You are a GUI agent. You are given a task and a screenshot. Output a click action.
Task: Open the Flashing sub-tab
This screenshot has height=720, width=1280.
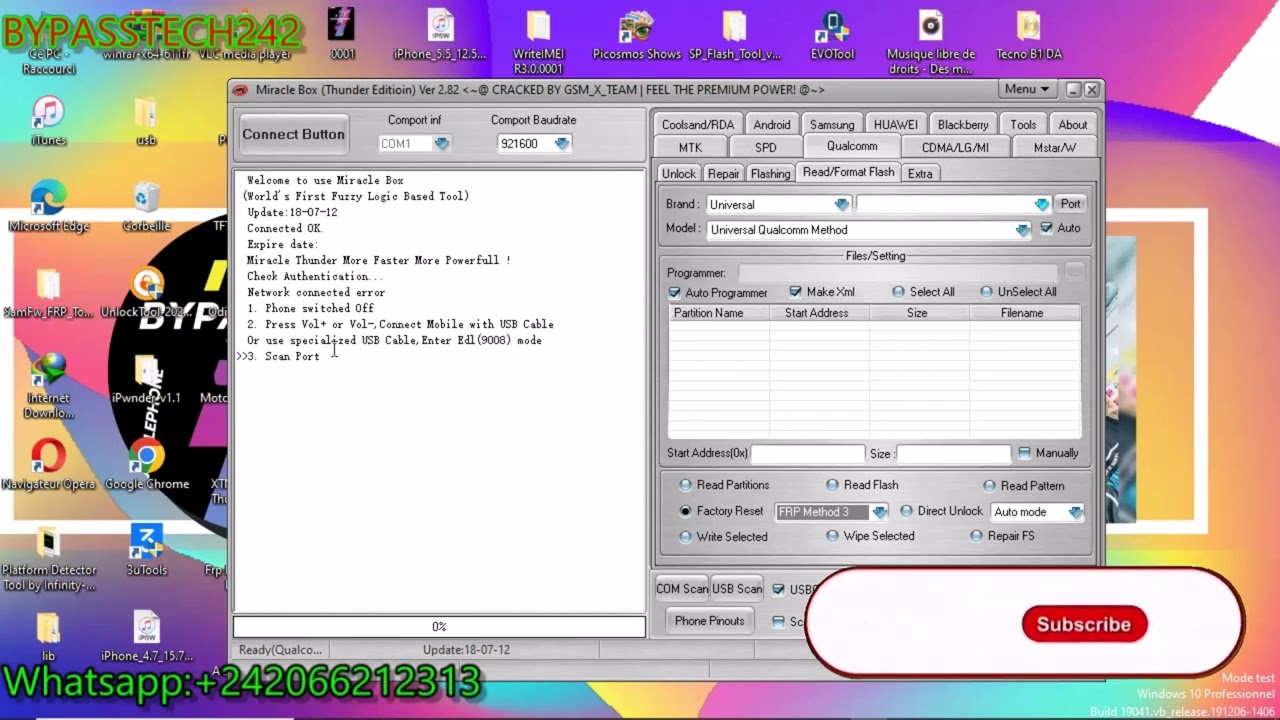770,173
